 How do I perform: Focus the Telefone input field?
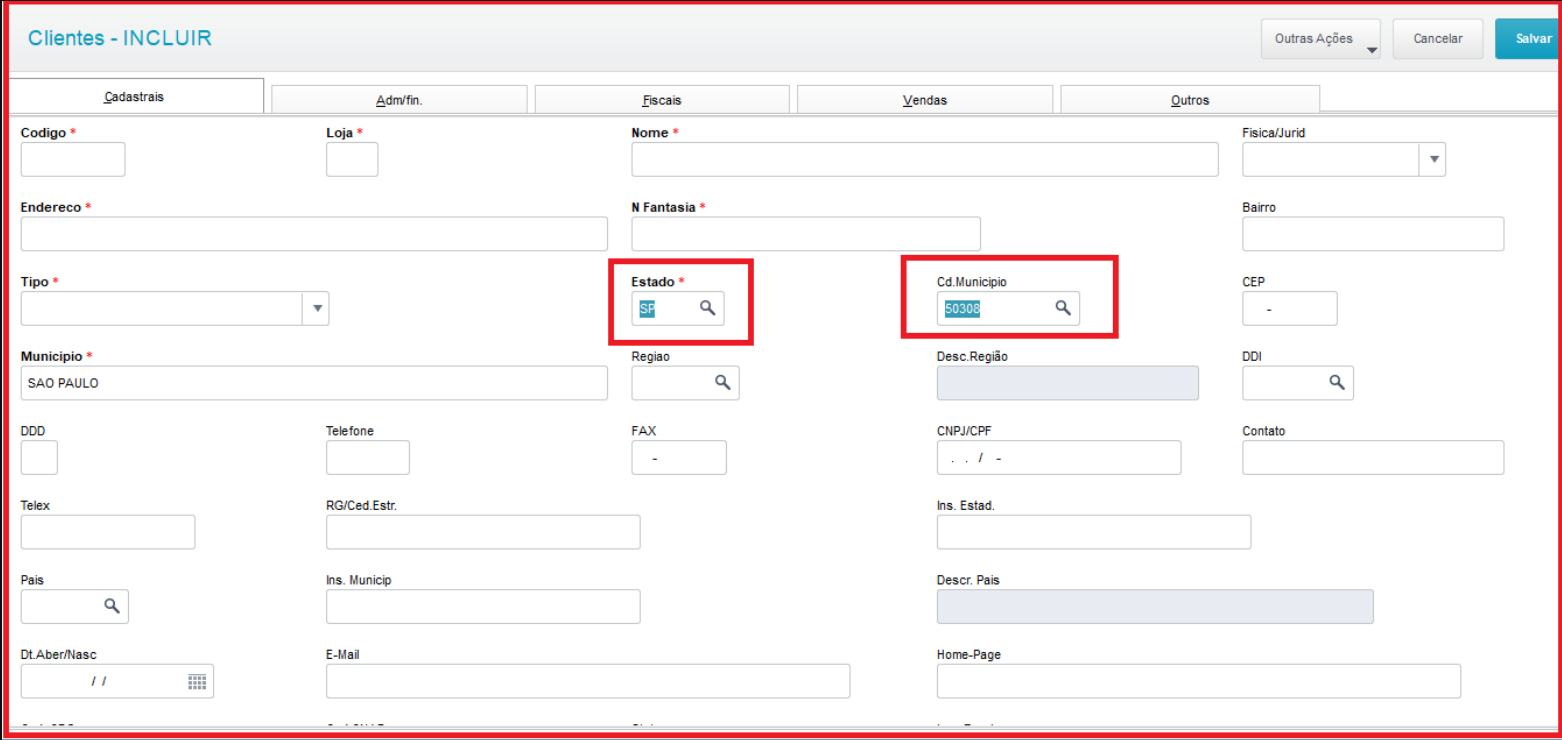pyautogui.click(x=368, y=457)
